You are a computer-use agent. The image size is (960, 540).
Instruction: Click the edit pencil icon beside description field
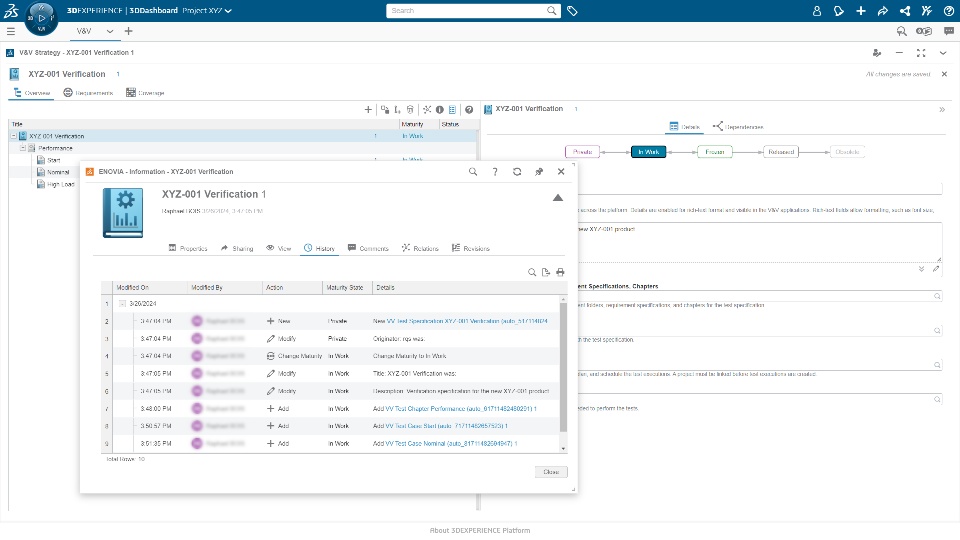point(936,269)
